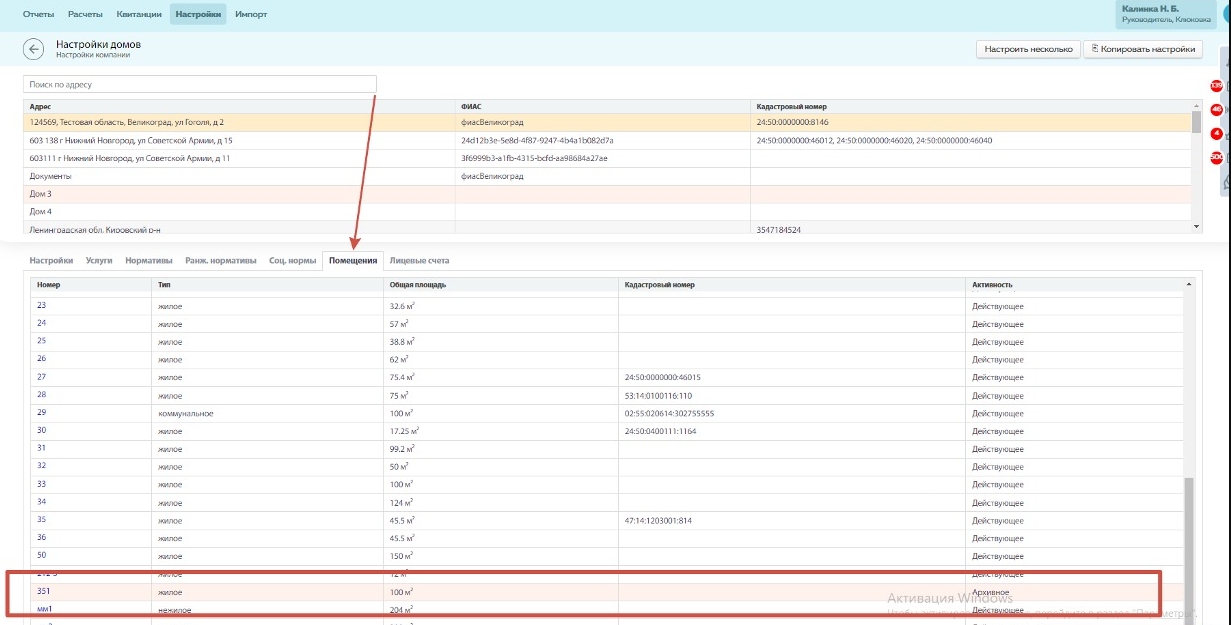
Task: Click the red 4 notification badge
Action: [x=1217, y=134]
